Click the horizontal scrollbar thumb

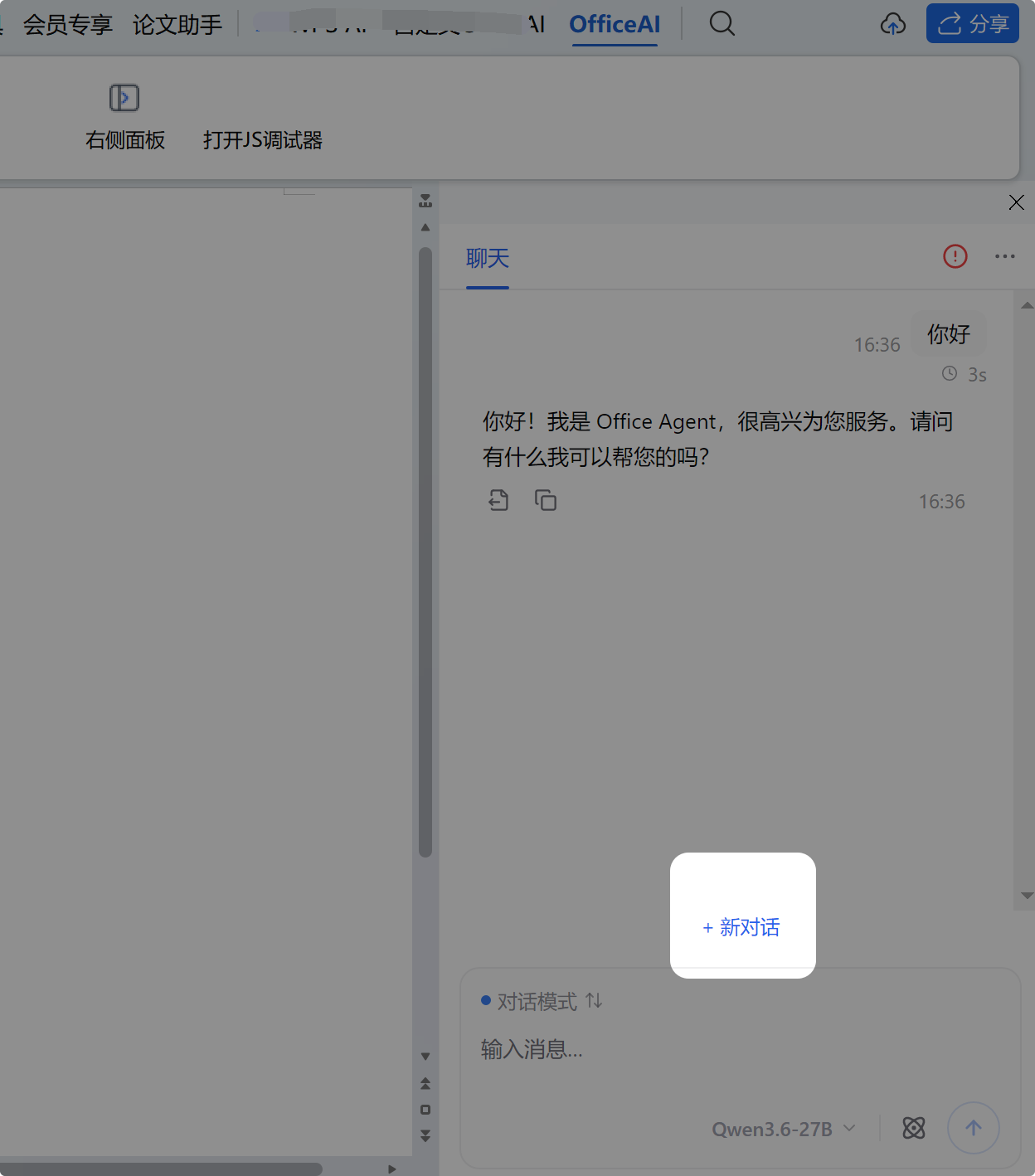tap(161, 1169)
